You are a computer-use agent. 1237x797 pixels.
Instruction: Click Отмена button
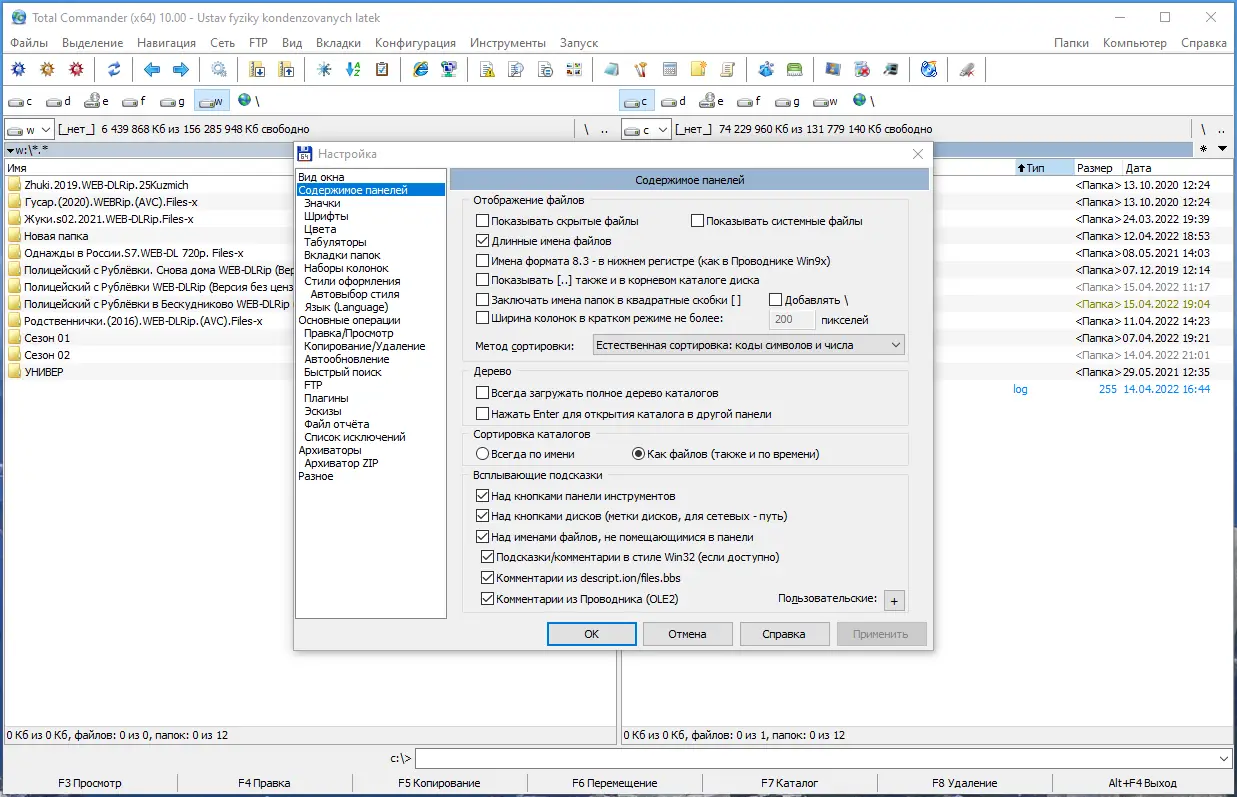click(687, 634)
